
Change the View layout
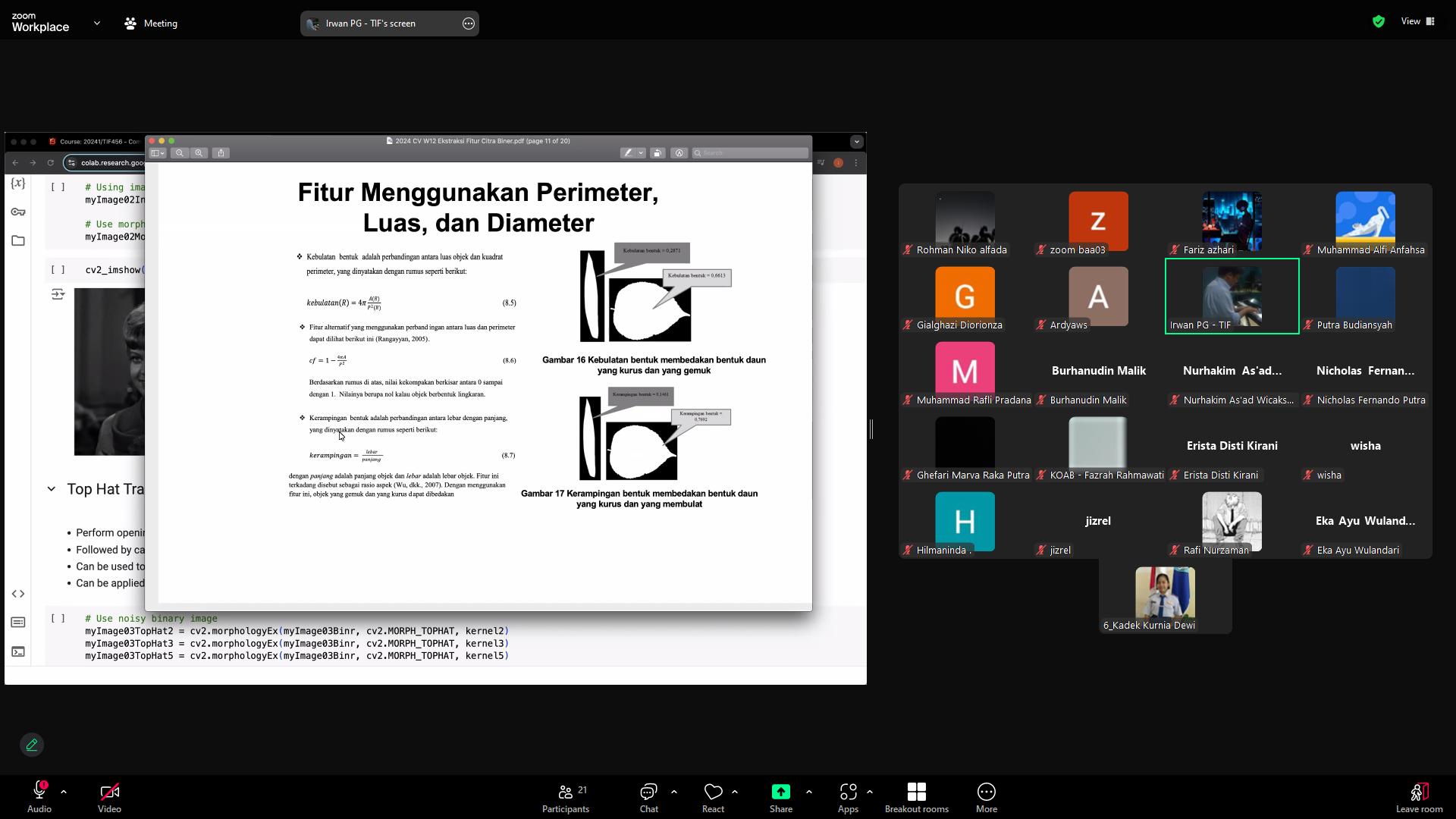click(1418, 21)
